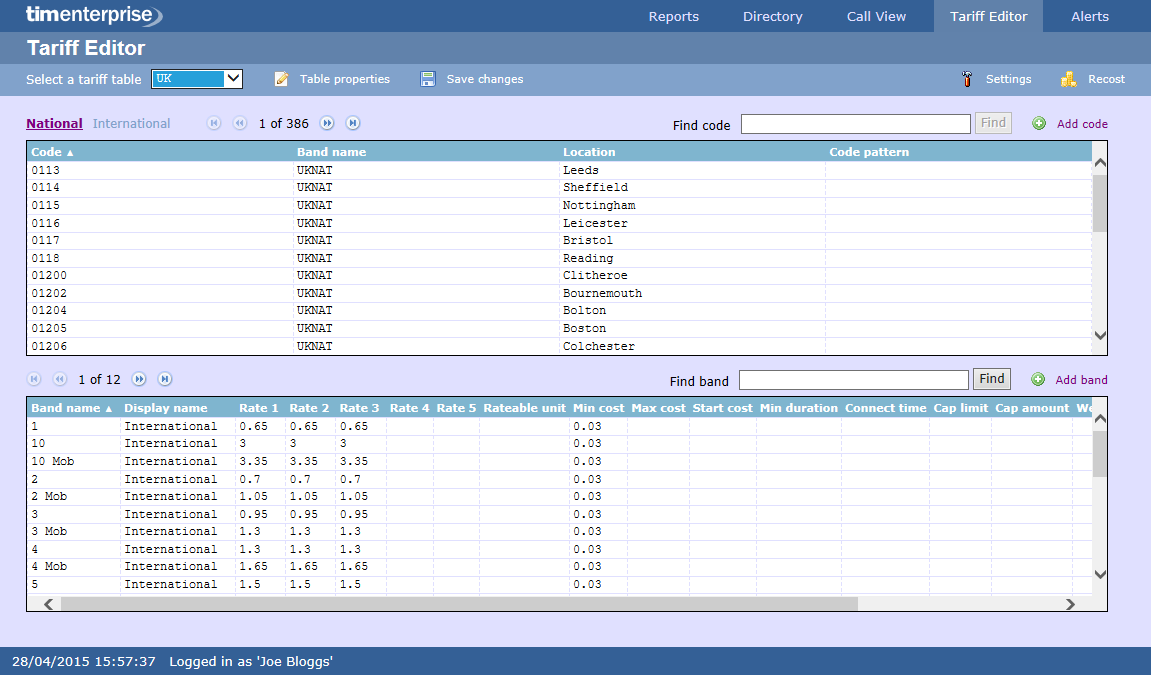Switch to the International tab
Viewport: 1151px width, 675px height.
click(x=131, y=123)
